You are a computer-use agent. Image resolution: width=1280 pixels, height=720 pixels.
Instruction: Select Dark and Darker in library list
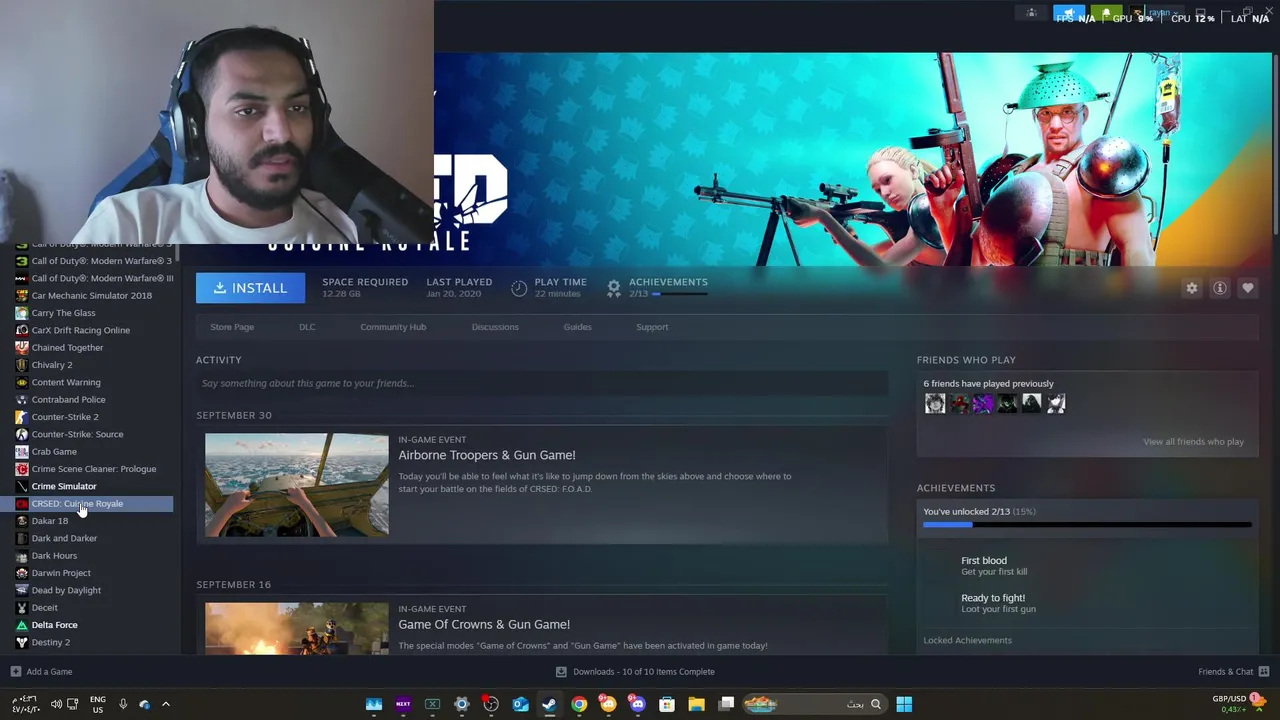click(x=64, y=538)
